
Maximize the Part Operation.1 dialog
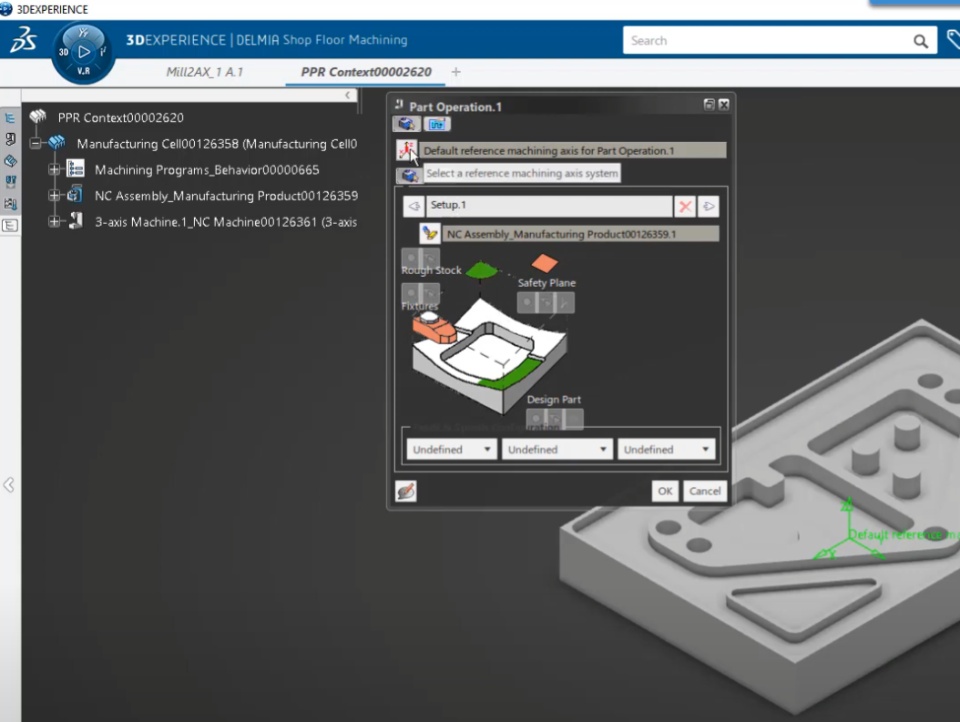(709, 105)
